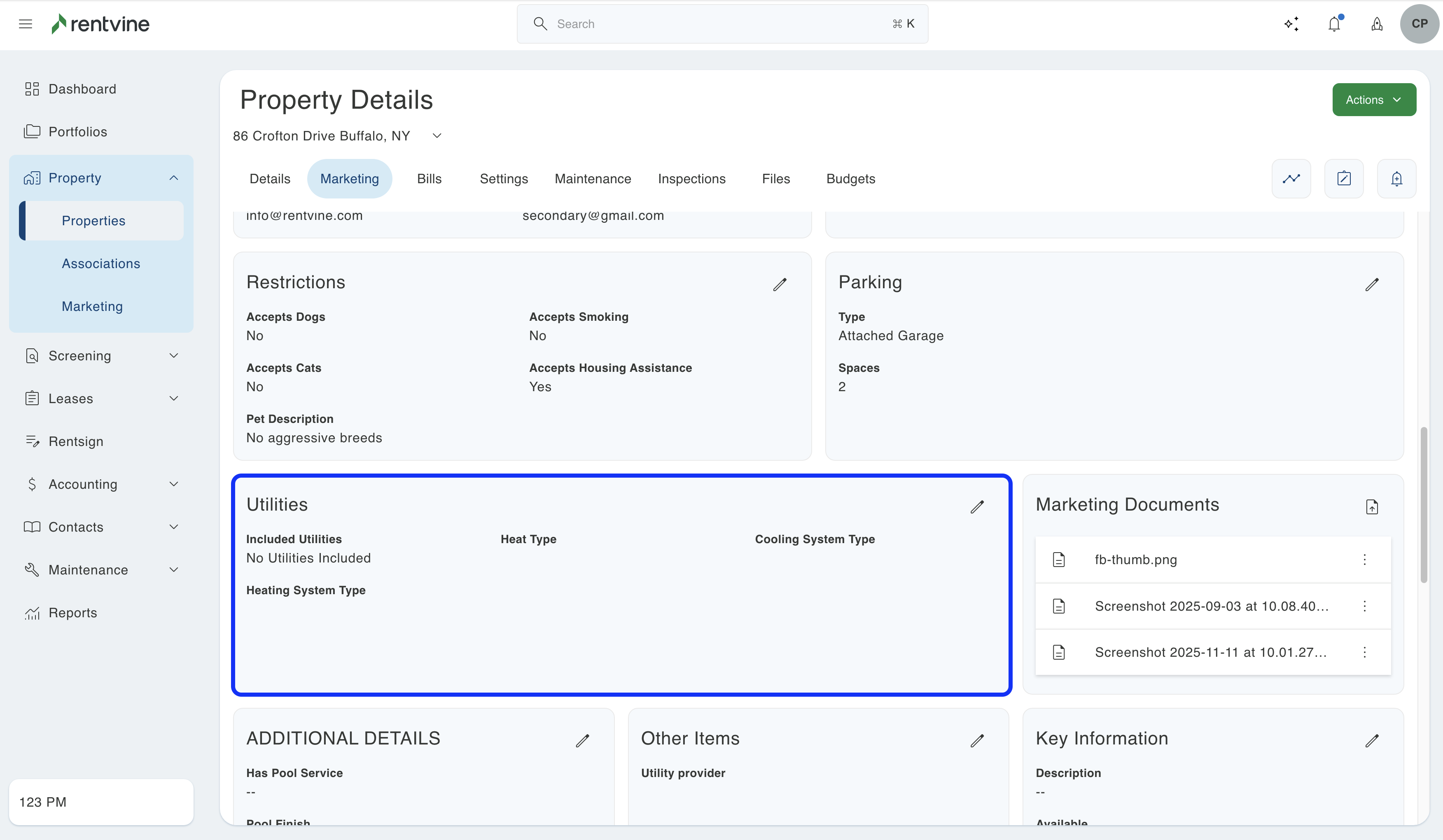Edit the Utilities section pencil icon
Image resolution: width=1443 pixels, height=840 pixels.
tap(977, 507)
